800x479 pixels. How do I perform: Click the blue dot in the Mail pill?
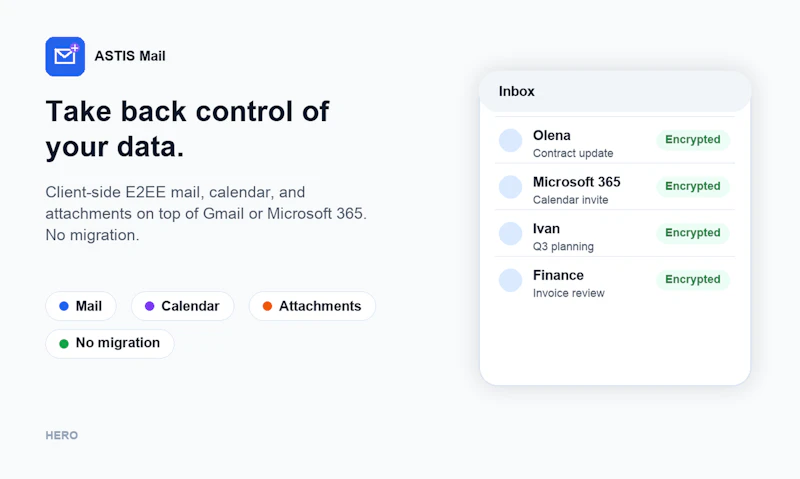[x=64, y=306]
